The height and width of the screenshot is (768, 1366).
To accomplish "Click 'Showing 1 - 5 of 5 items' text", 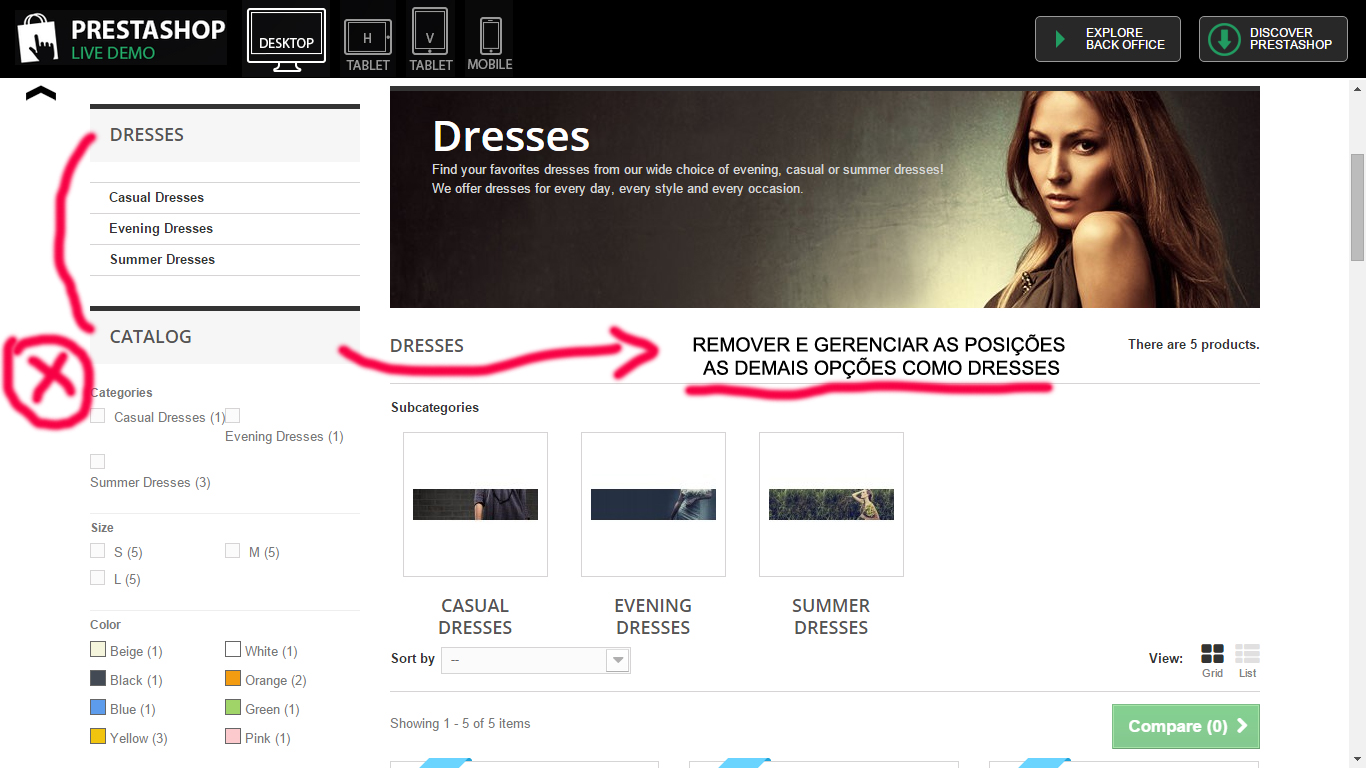I will pos(460,724).
